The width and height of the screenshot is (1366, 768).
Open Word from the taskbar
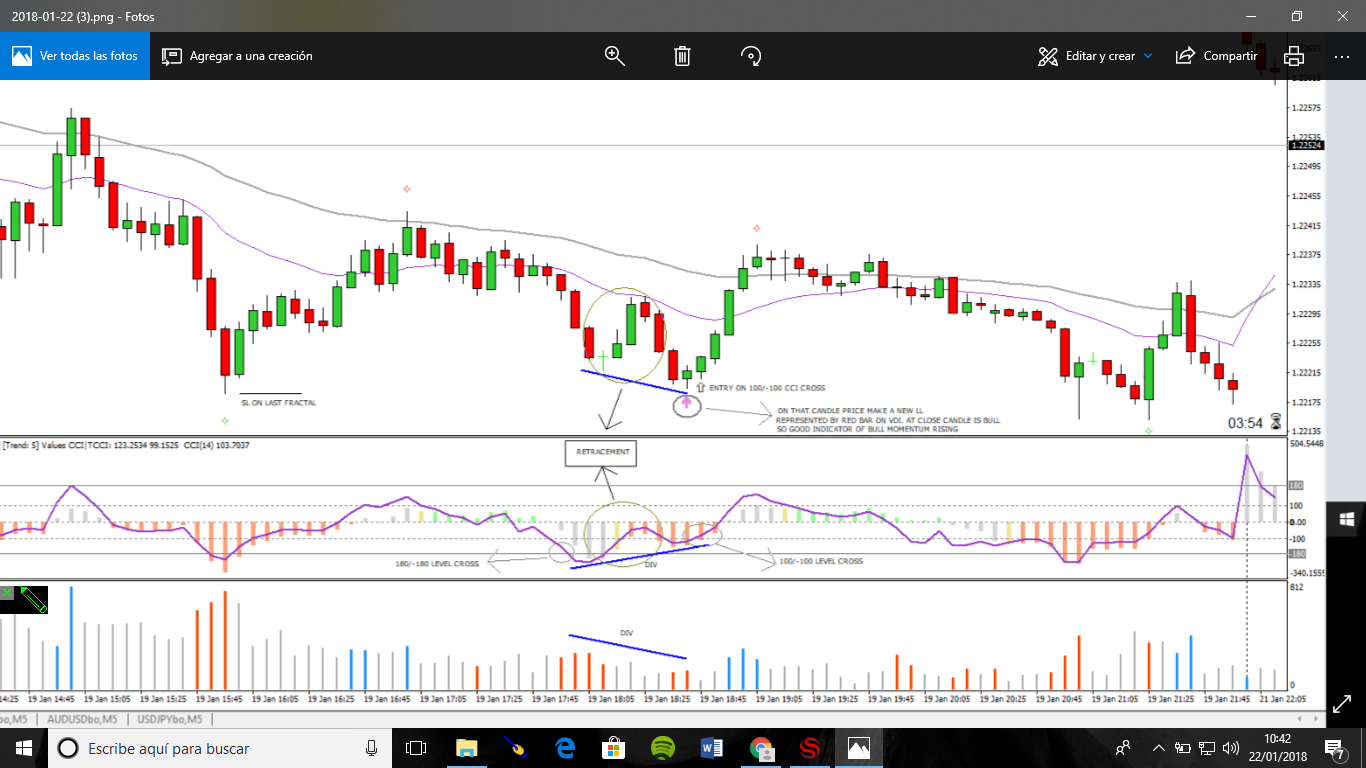(x=712, y=747)
